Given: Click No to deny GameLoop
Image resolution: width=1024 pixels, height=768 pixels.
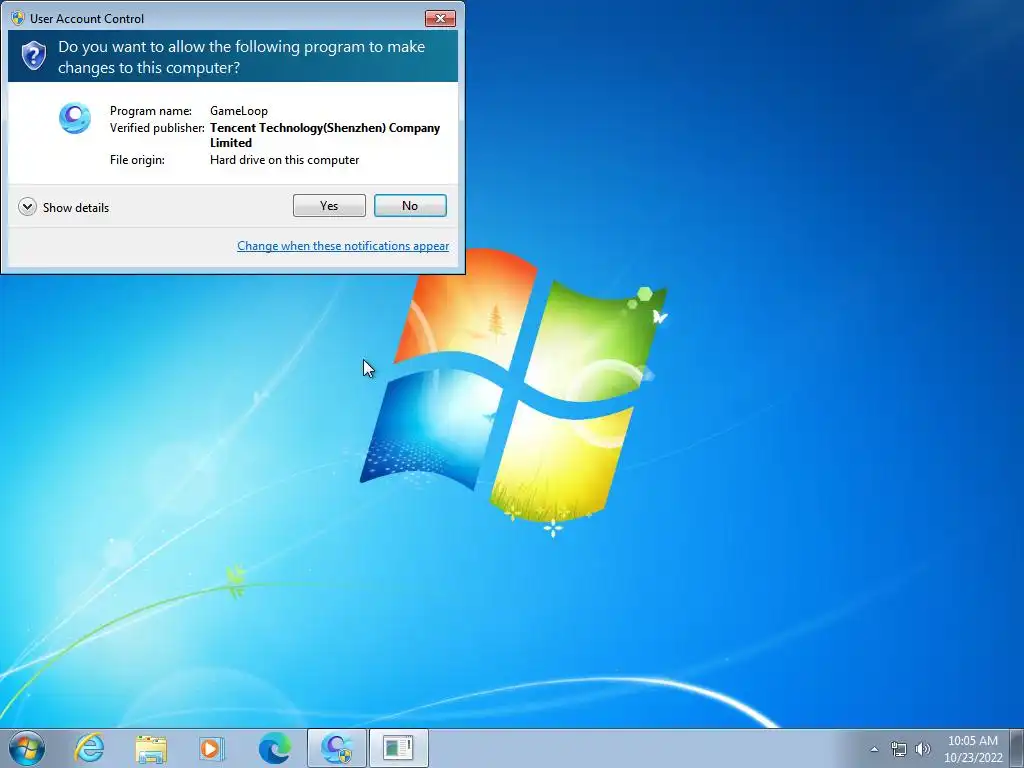Looking at the screenshot, I should 410,206.
